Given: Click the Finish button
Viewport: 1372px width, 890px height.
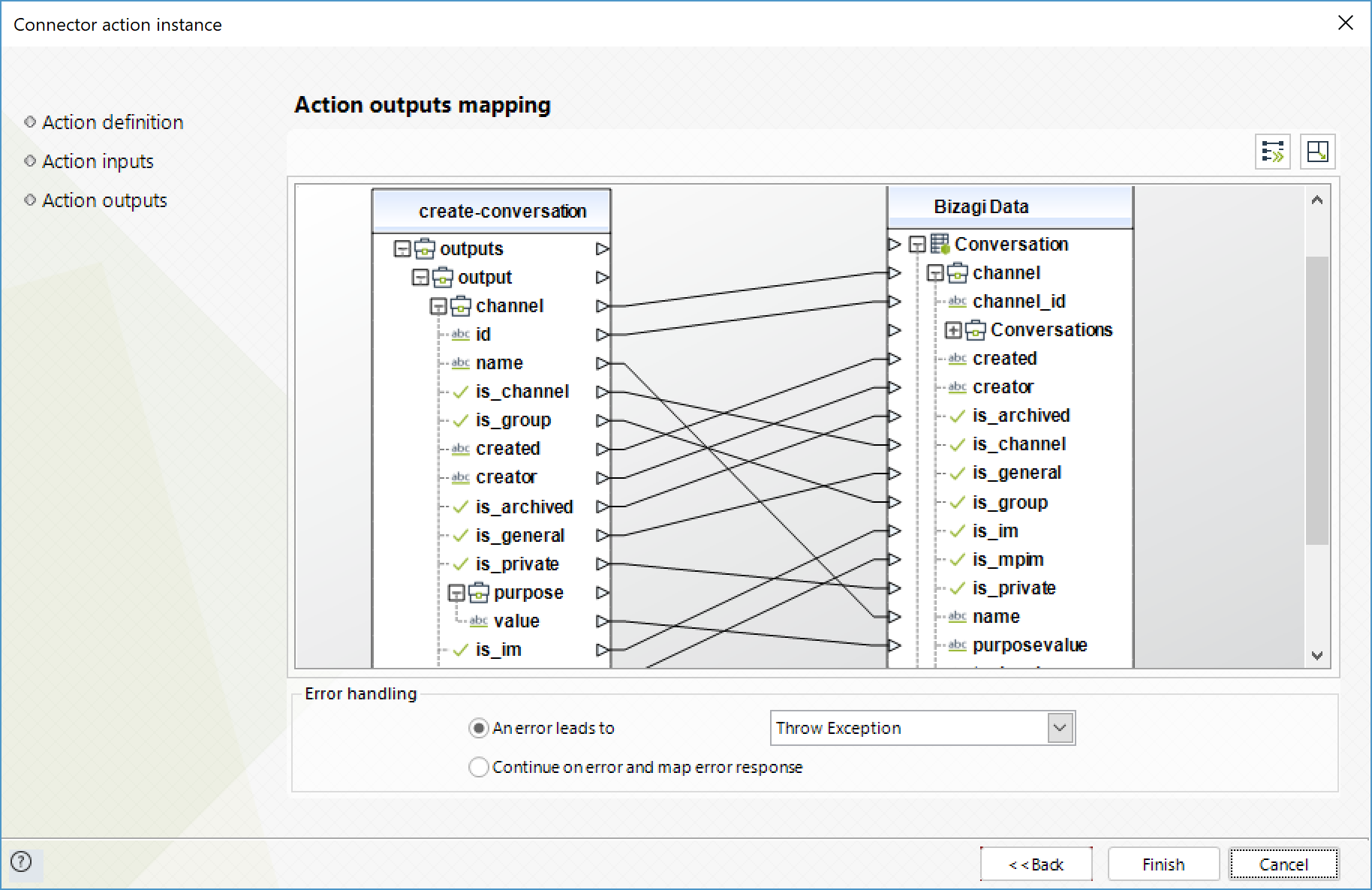Looking at the screenshot, I should click(1163, 864).
